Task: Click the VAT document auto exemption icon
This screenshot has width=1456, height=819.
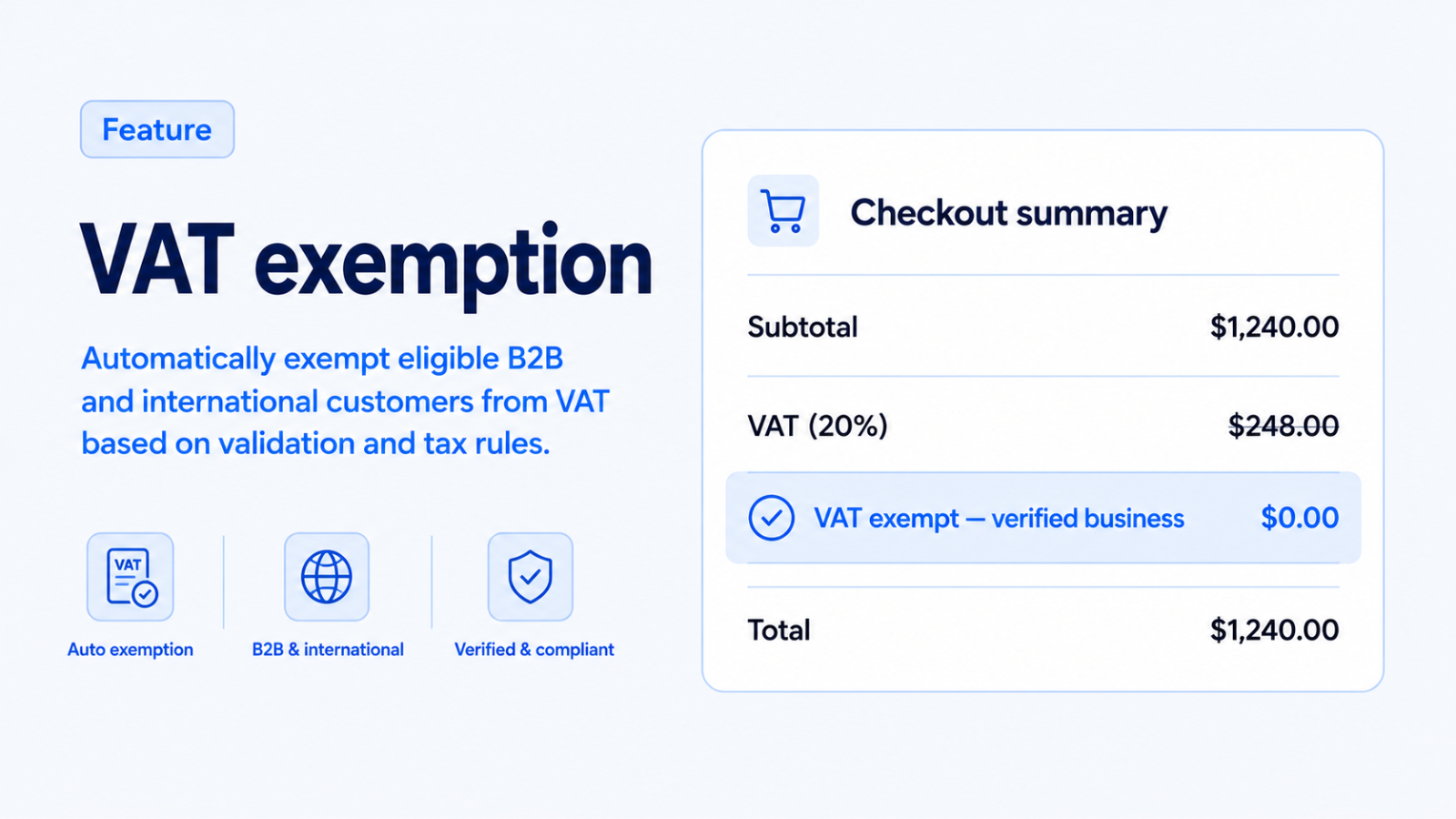Action: pos(130,577)
